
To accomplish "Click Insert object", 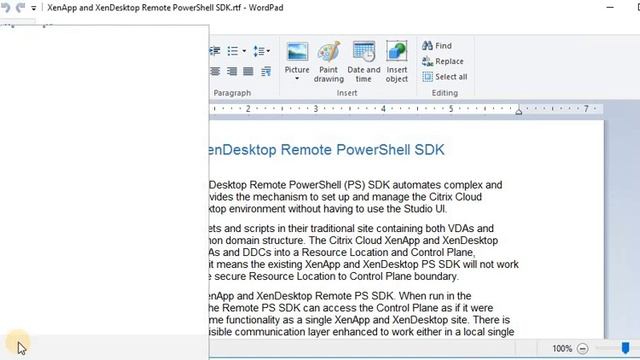I will coord(397,62).
